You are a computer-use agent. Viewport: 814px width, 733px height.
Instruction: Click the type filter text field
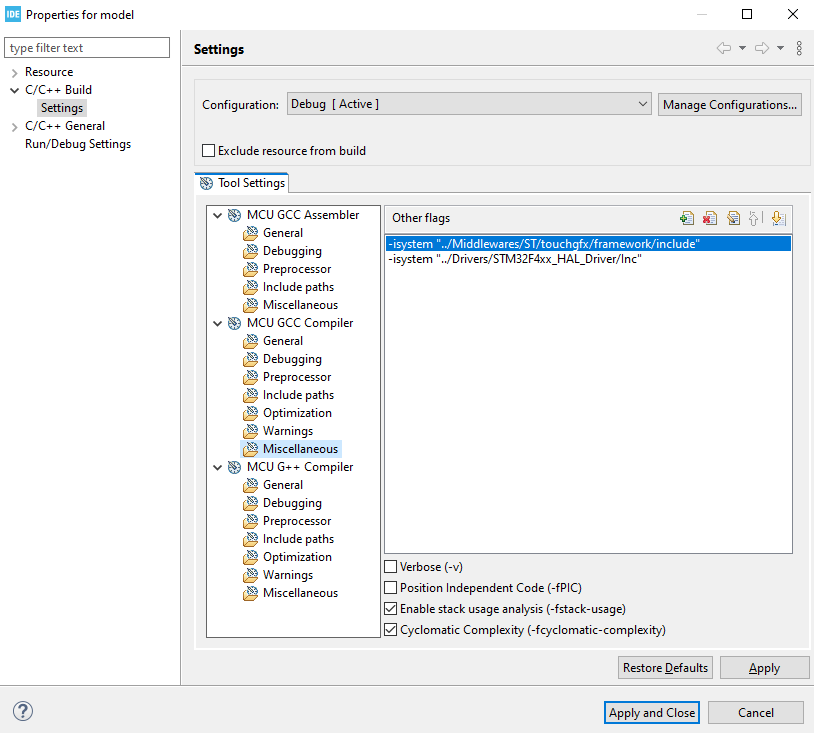[87, 47]
